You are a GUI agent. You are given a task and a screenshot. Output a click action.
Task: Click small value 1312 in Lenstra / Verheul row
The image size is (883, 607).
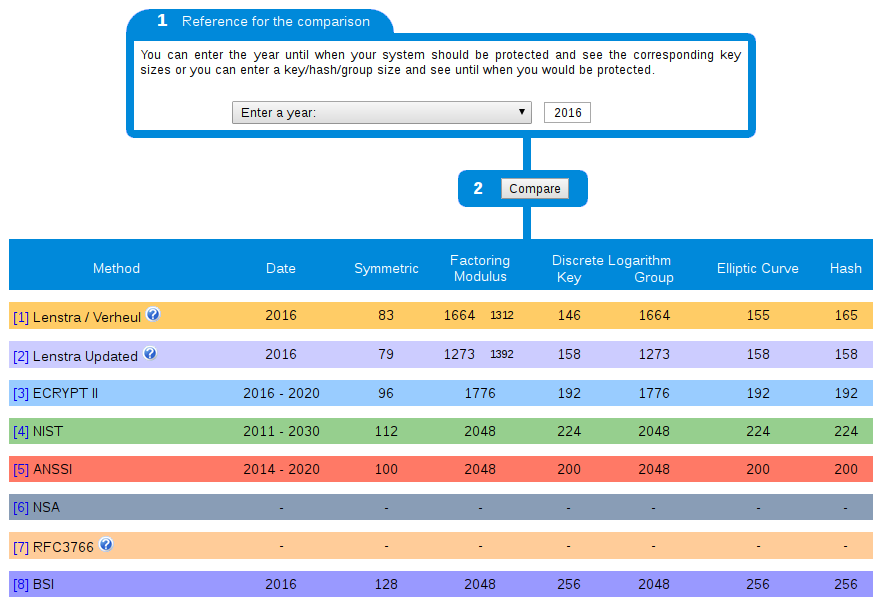click(502, 315)
